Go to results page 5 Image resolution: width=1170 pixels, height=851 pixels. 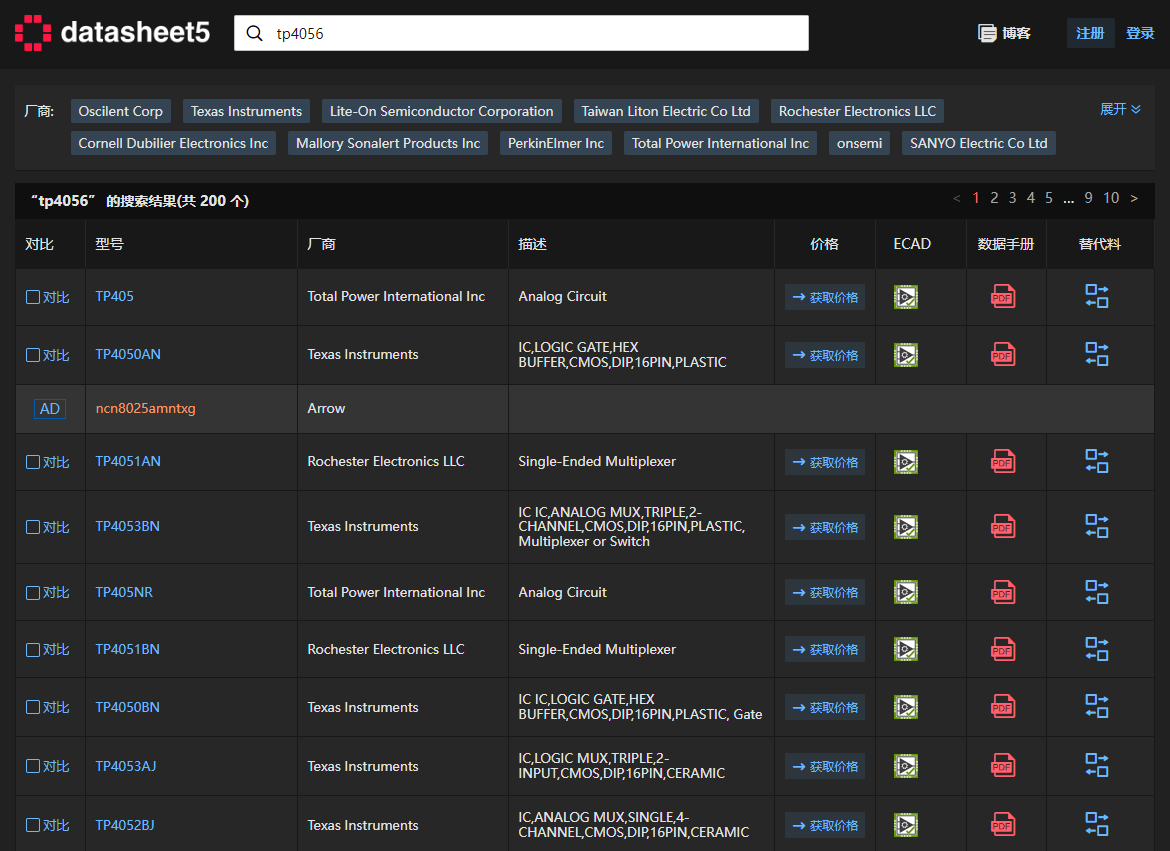pyautogui.click(x=1048, y=198)
